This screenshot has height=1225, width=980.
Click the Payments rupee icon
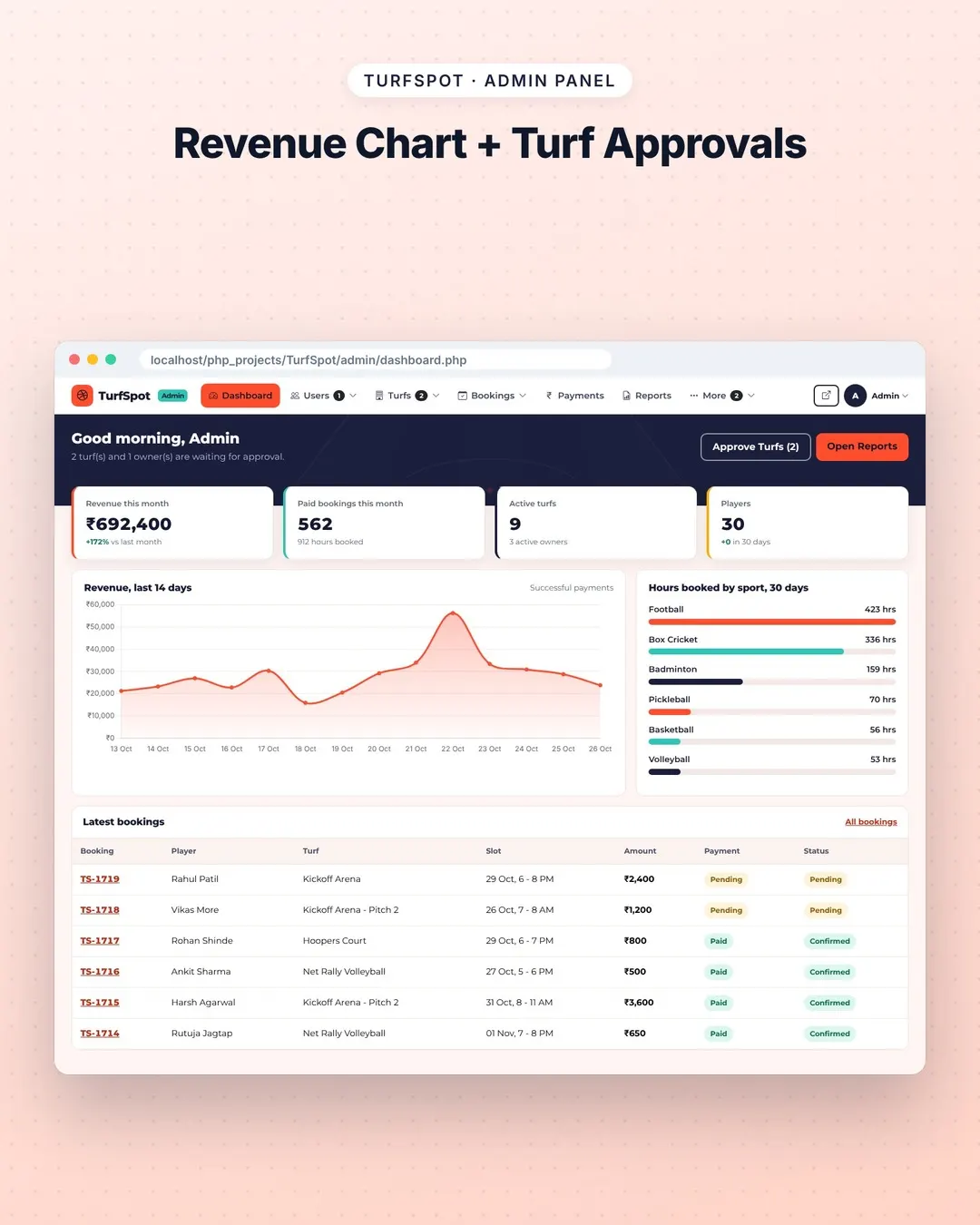point(549,396)
